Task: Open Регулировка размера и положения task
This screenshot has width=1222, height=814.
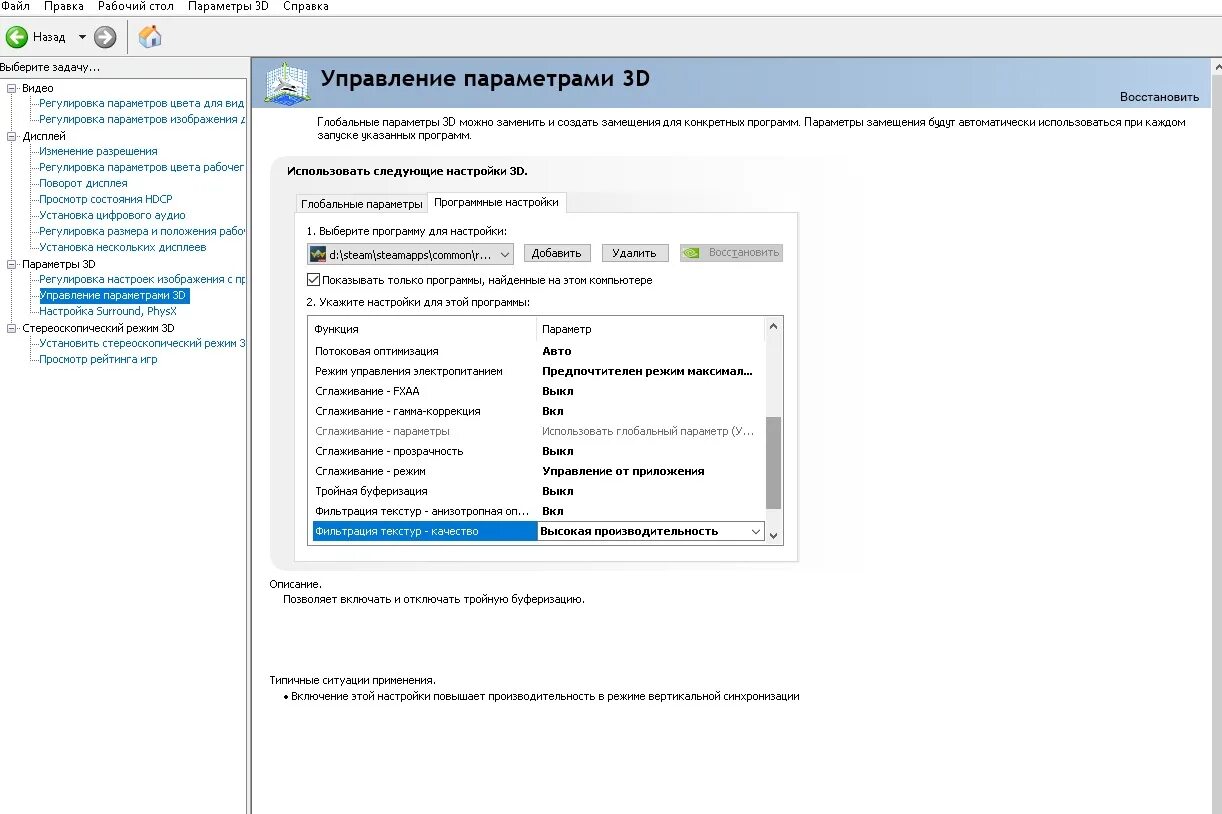Action: coord(142,231)
